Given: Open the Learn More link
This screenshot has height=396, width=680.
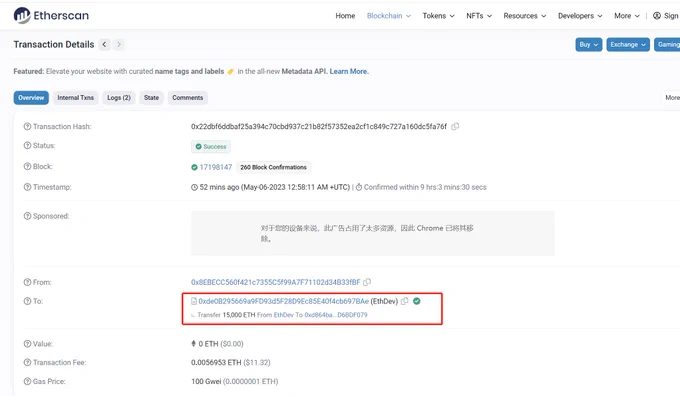Looking at the screenshot, I should (349, 71).
